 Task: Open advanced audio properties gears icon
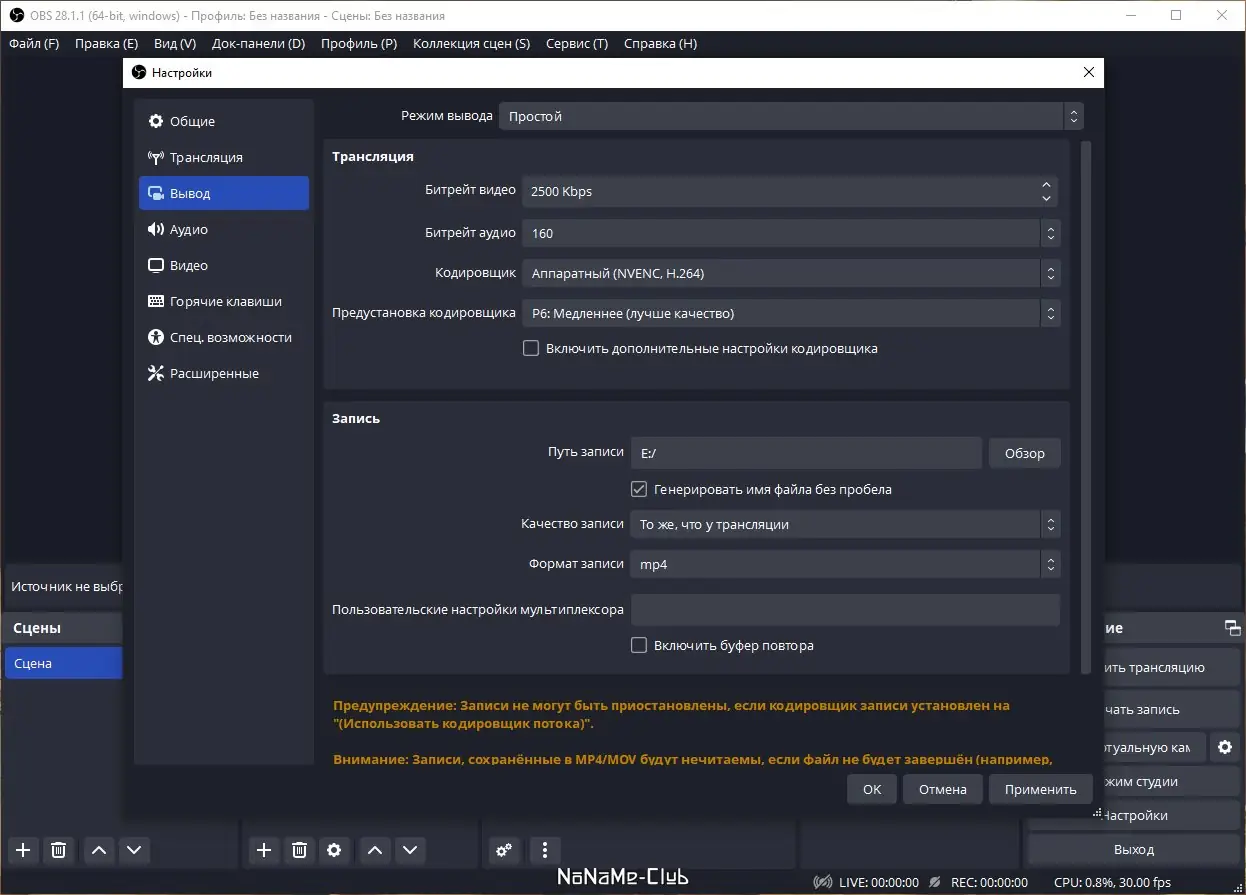504,850
